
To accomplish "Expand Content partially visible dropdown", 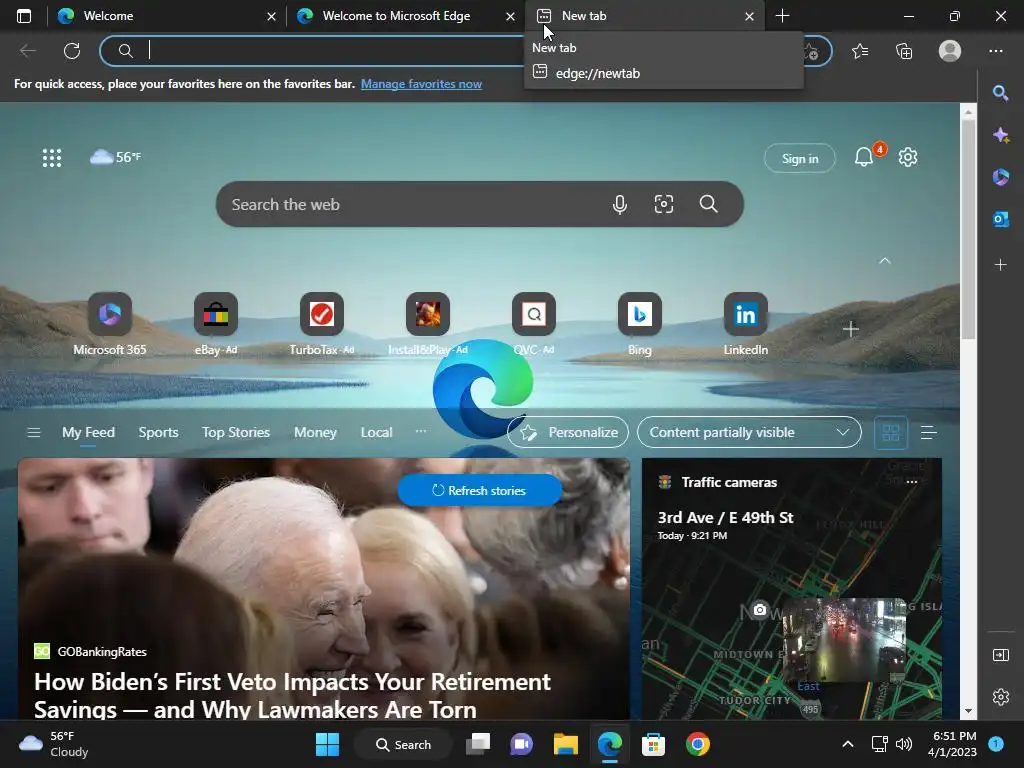I will coord(749,432).
